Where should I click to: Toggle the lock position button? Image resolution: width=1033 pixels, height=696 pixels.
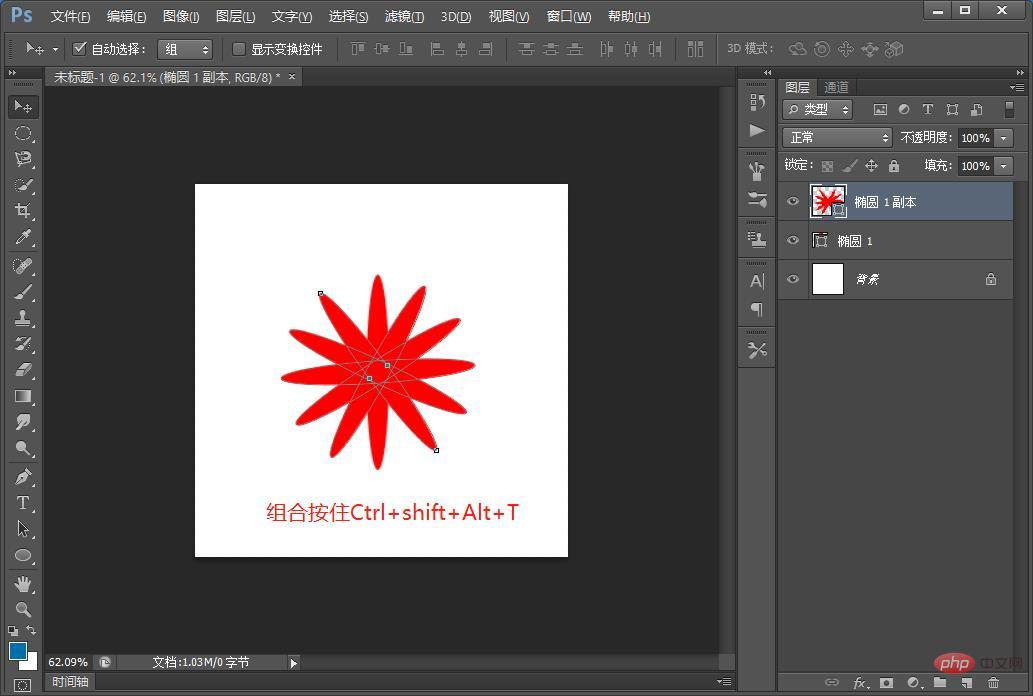click(x=872, y=166)
